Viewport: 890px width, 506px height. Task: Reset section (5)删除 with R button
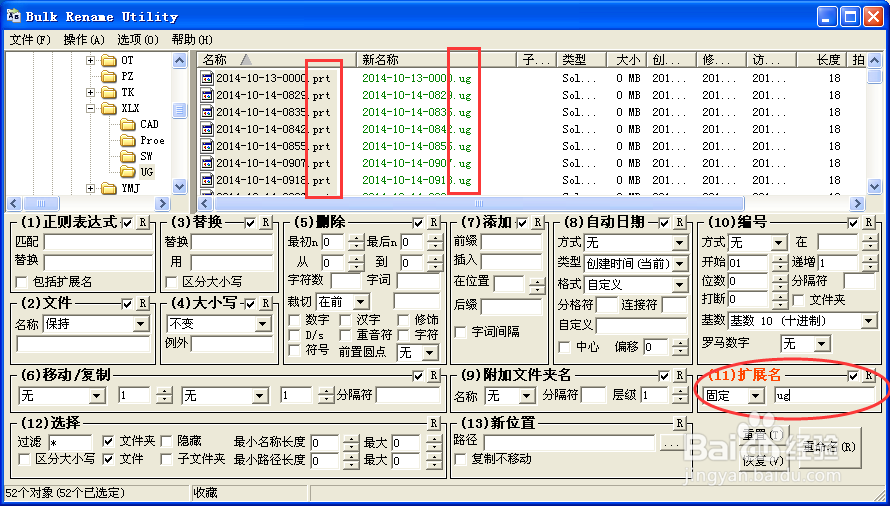pos(433,223)
